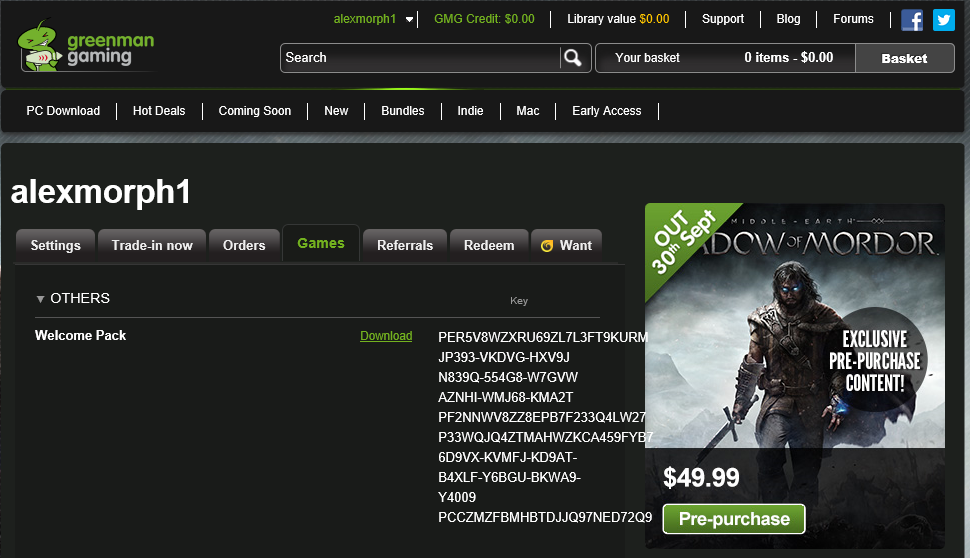Open the Settings tab
Image resolution: width=970 pixels, height=558 pixels.
click(56, 246)
